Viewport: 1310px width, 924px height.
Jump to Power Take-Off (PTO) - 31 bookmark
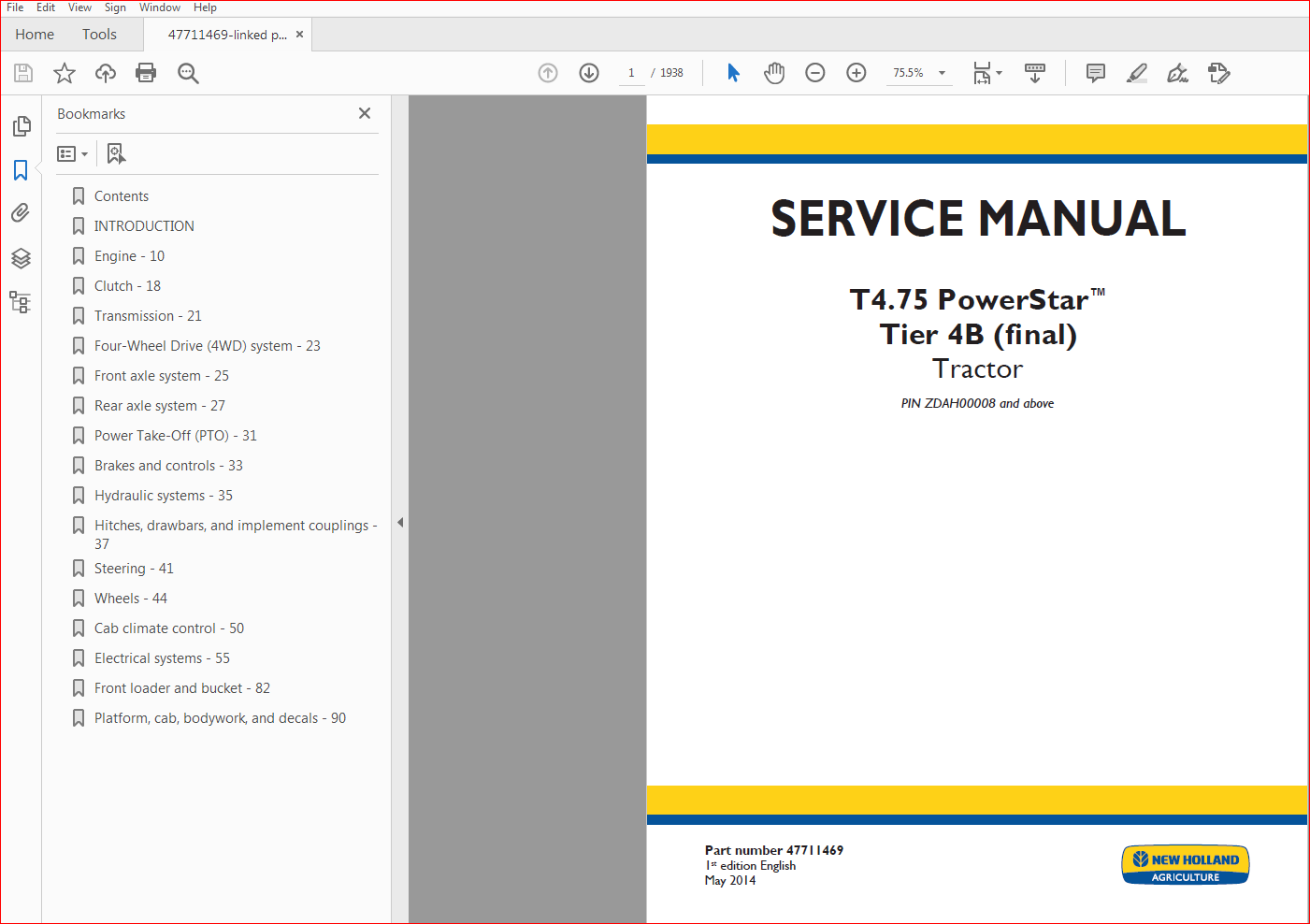pos(175,436)
